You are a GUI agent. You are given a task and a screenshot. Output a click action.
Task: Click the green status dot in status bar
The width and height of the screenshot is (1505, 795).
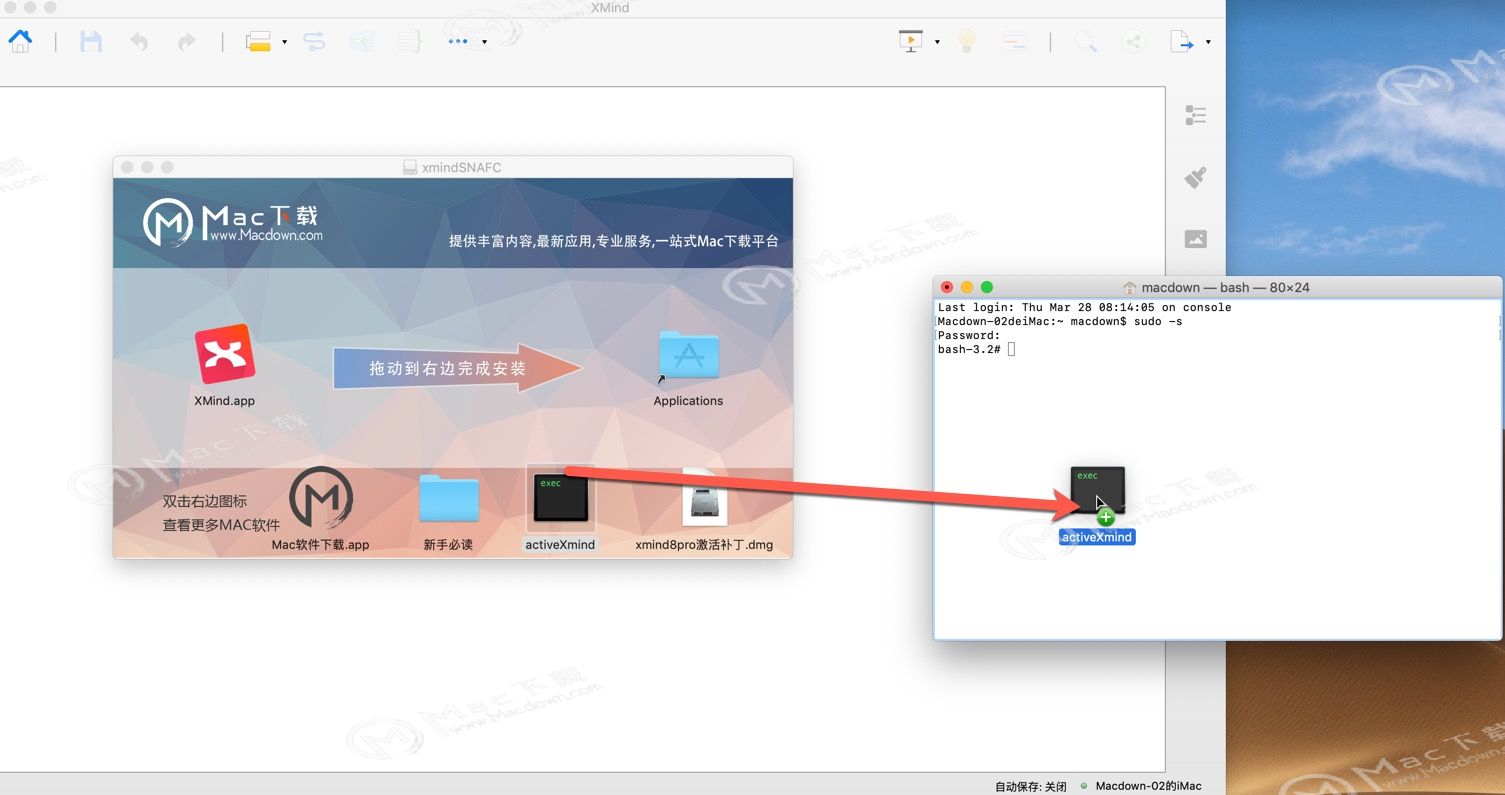(x=1084, y=786)
